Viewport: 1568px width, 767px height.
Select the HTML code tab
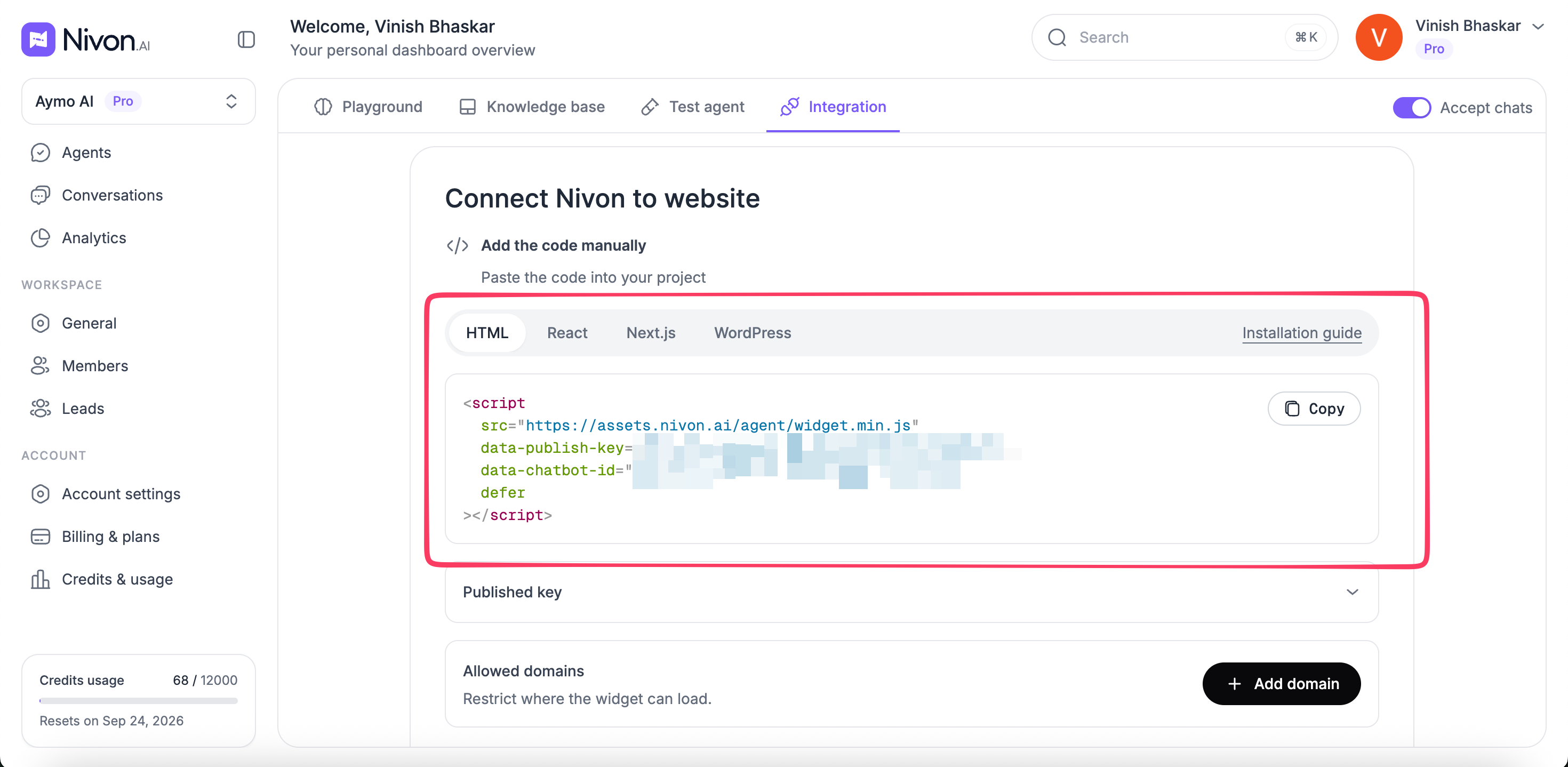[x=487, y=333]
